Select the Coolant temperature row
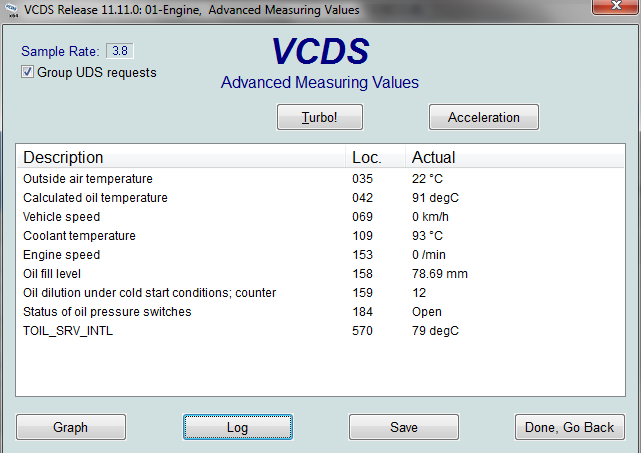 tap(320, 236)
